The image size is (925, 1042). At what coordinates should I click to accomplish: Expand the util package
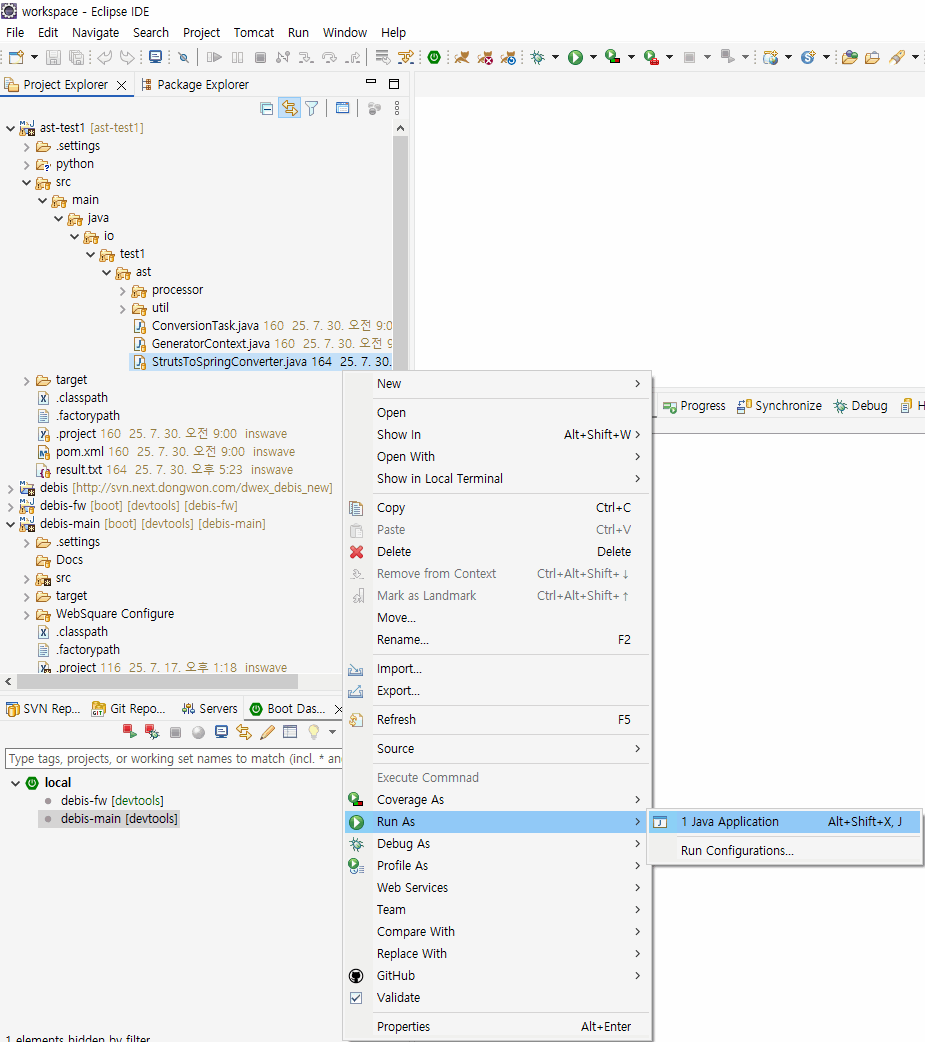[122, 309]
